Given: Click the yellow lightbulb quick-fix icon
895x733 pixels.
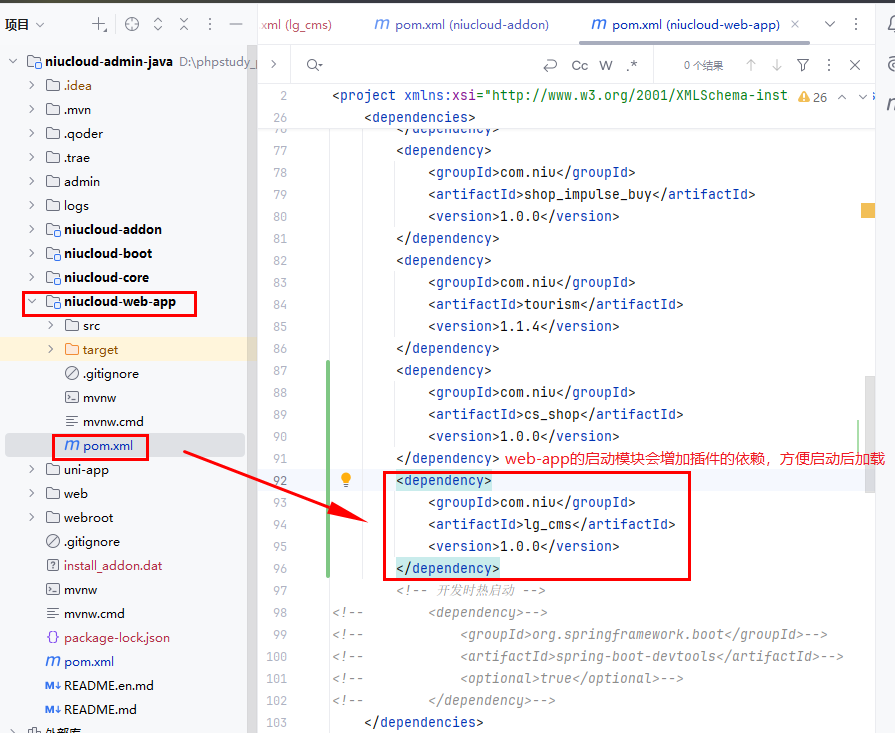Looking at the screenshot, I should tap(346, 480).
